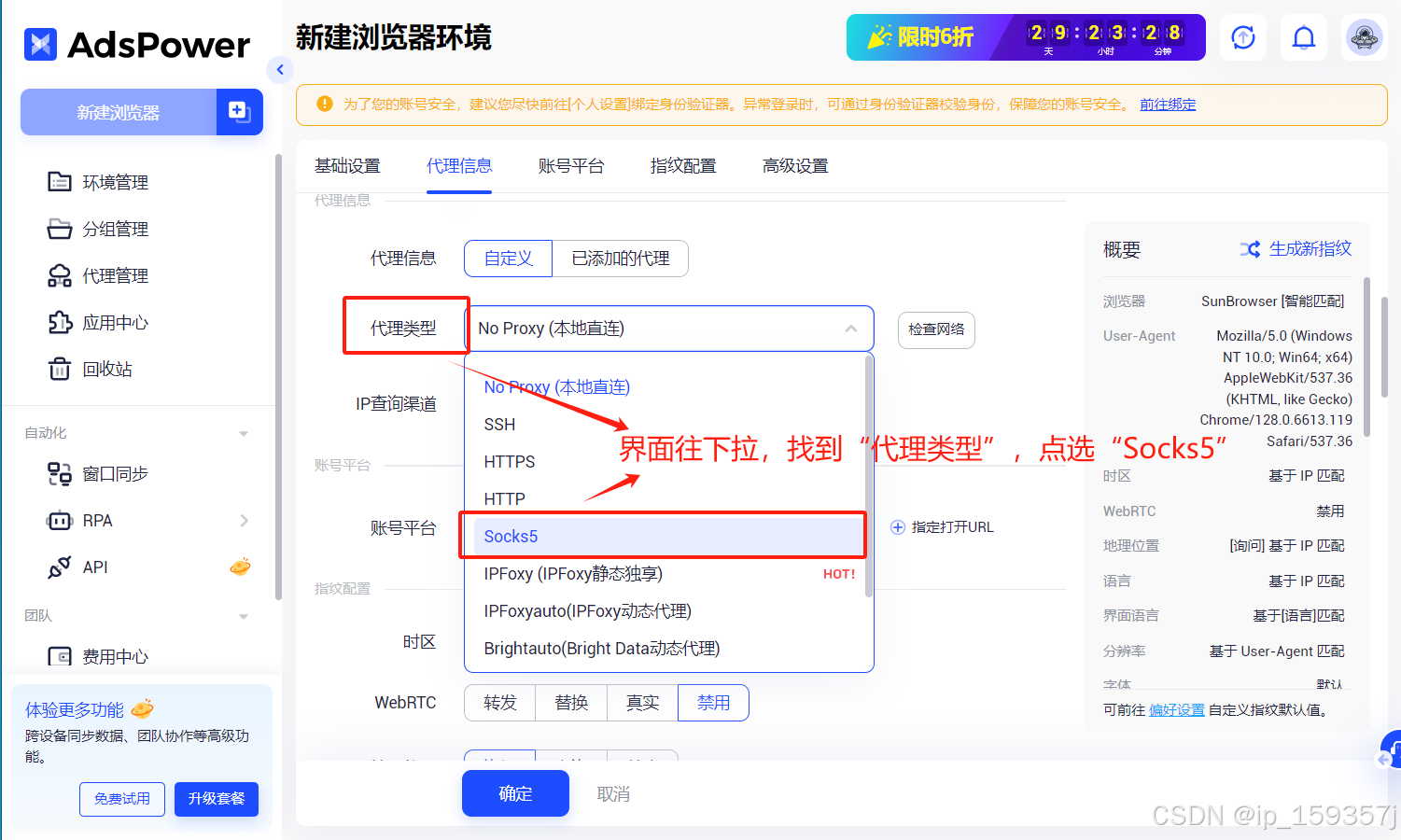Set WebRTC to 替换
This screenshot has width=1401, height=840.
click(x=571, y=703)
